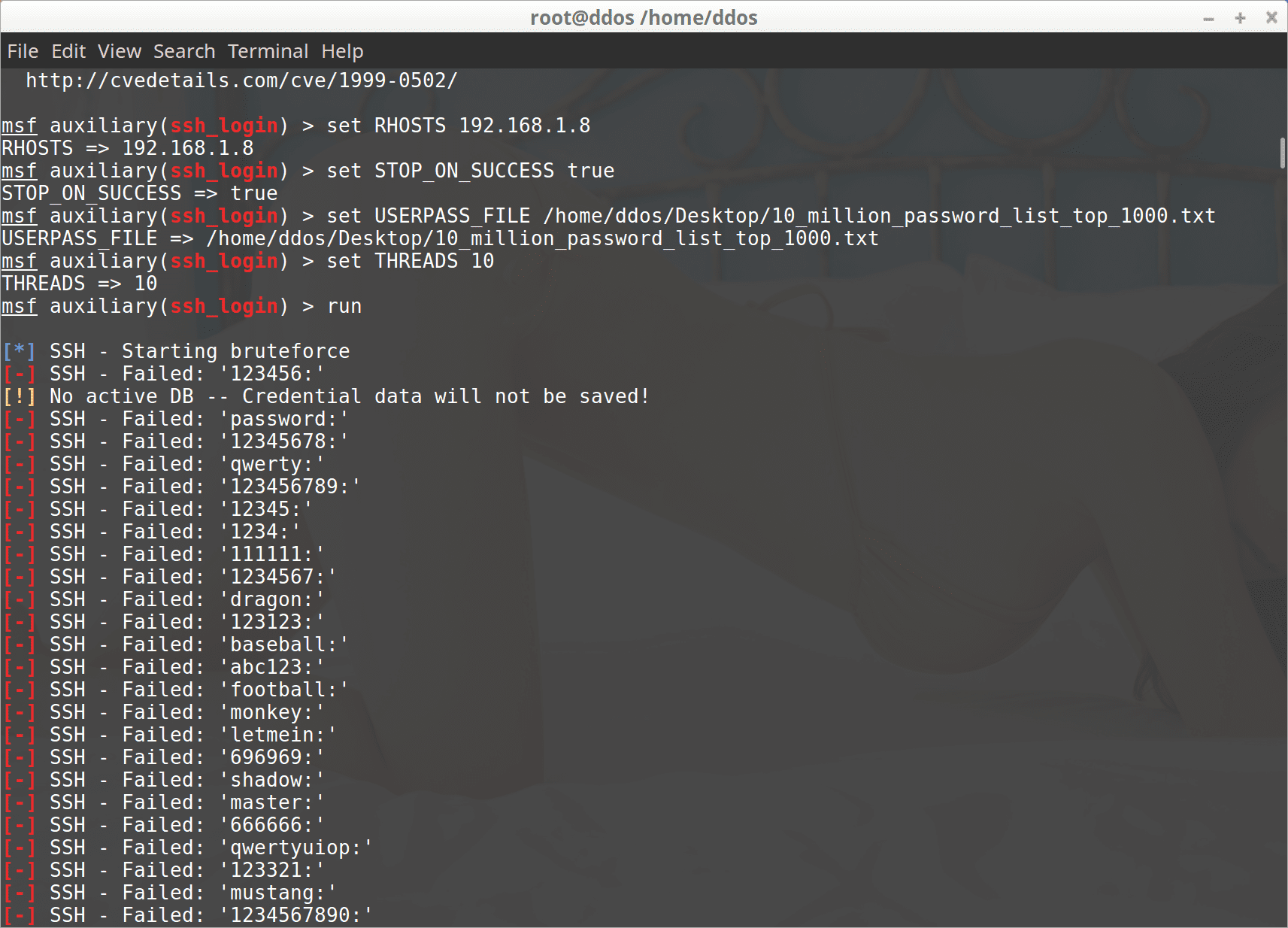Click the 'set RHOSTS 192.168.1.8' command text

click(459, 126)
